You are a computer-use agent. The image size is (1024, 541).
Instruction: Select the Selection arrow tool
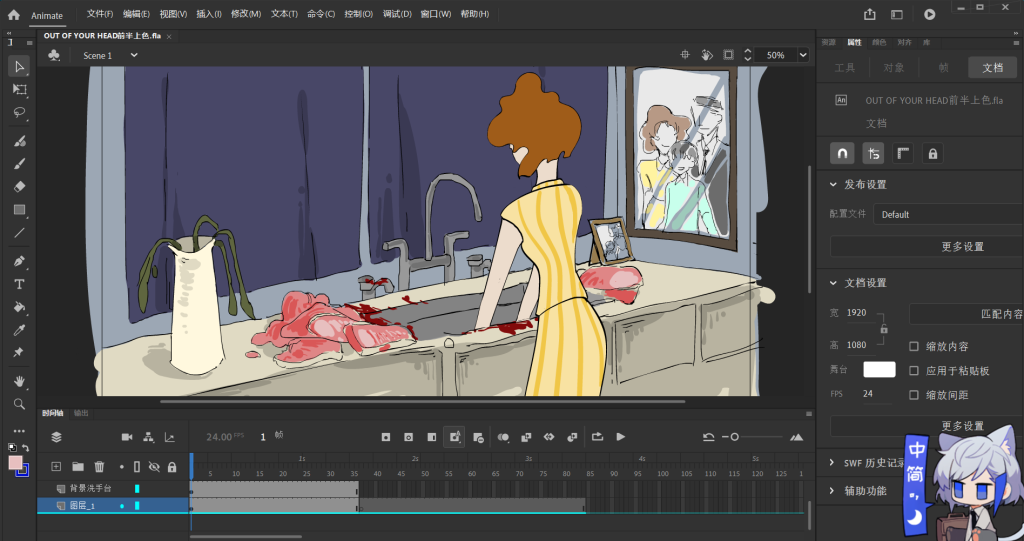19,67
